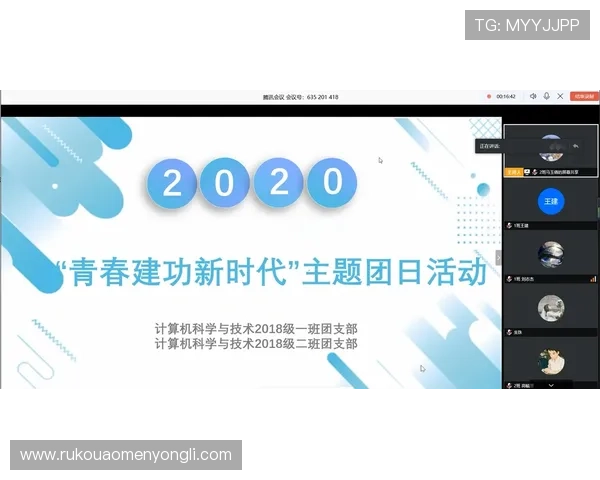Click the screen-share icon beside host badge
The width and height of the screenshot is (600, 480).
(527, 172)
